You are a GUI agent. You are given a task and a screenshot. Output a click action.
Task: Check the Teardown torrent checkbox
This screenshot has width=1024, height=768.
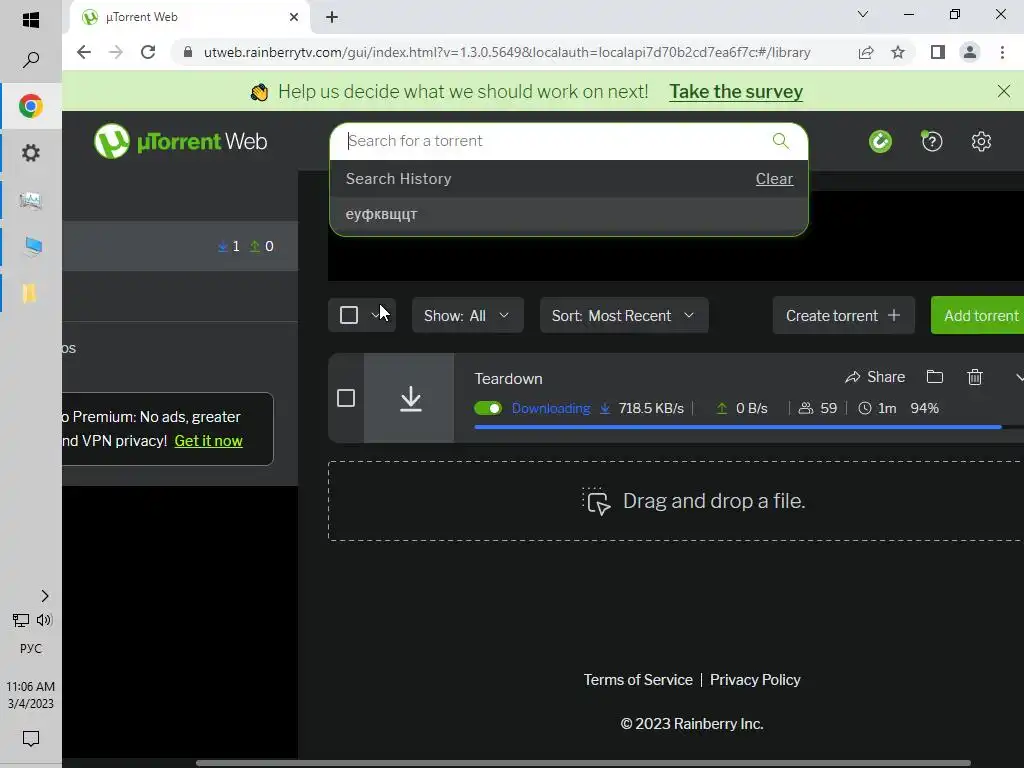point(346,398)
